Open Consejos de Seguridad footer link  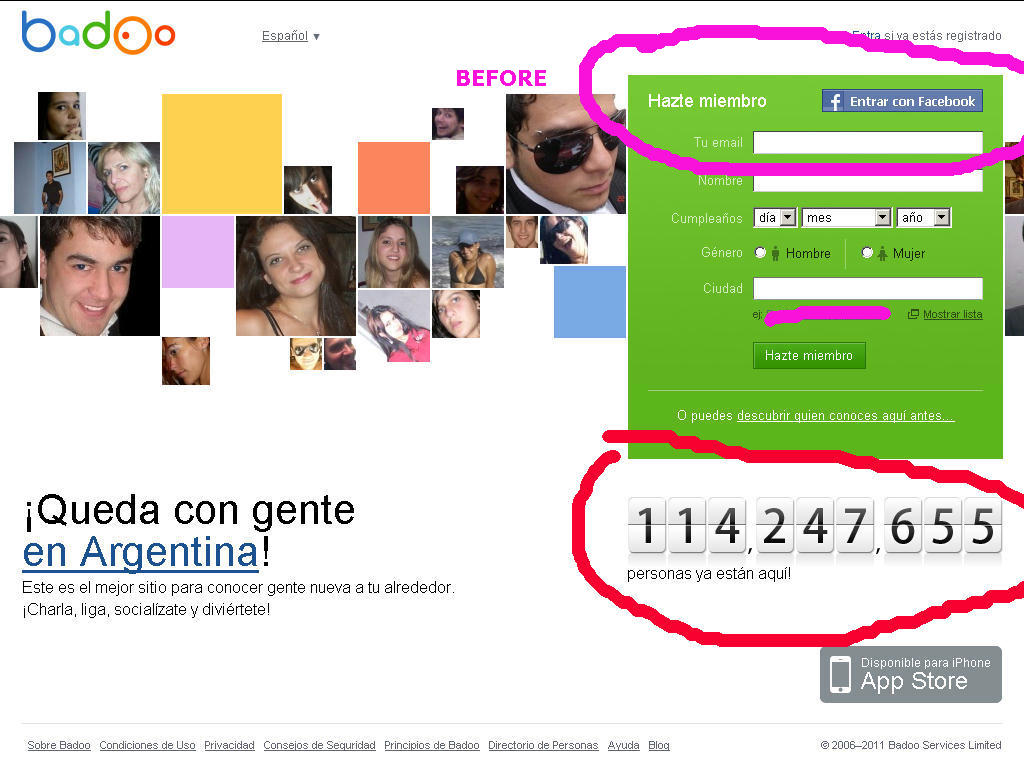click(x=319, y=745)
